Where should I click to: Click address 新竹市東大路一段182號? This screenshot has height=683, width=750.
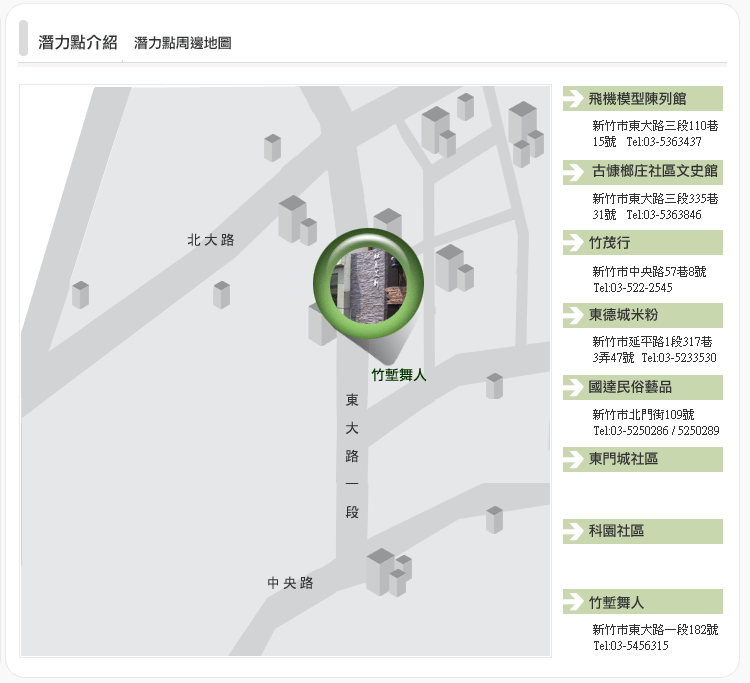tap(655, 629)
